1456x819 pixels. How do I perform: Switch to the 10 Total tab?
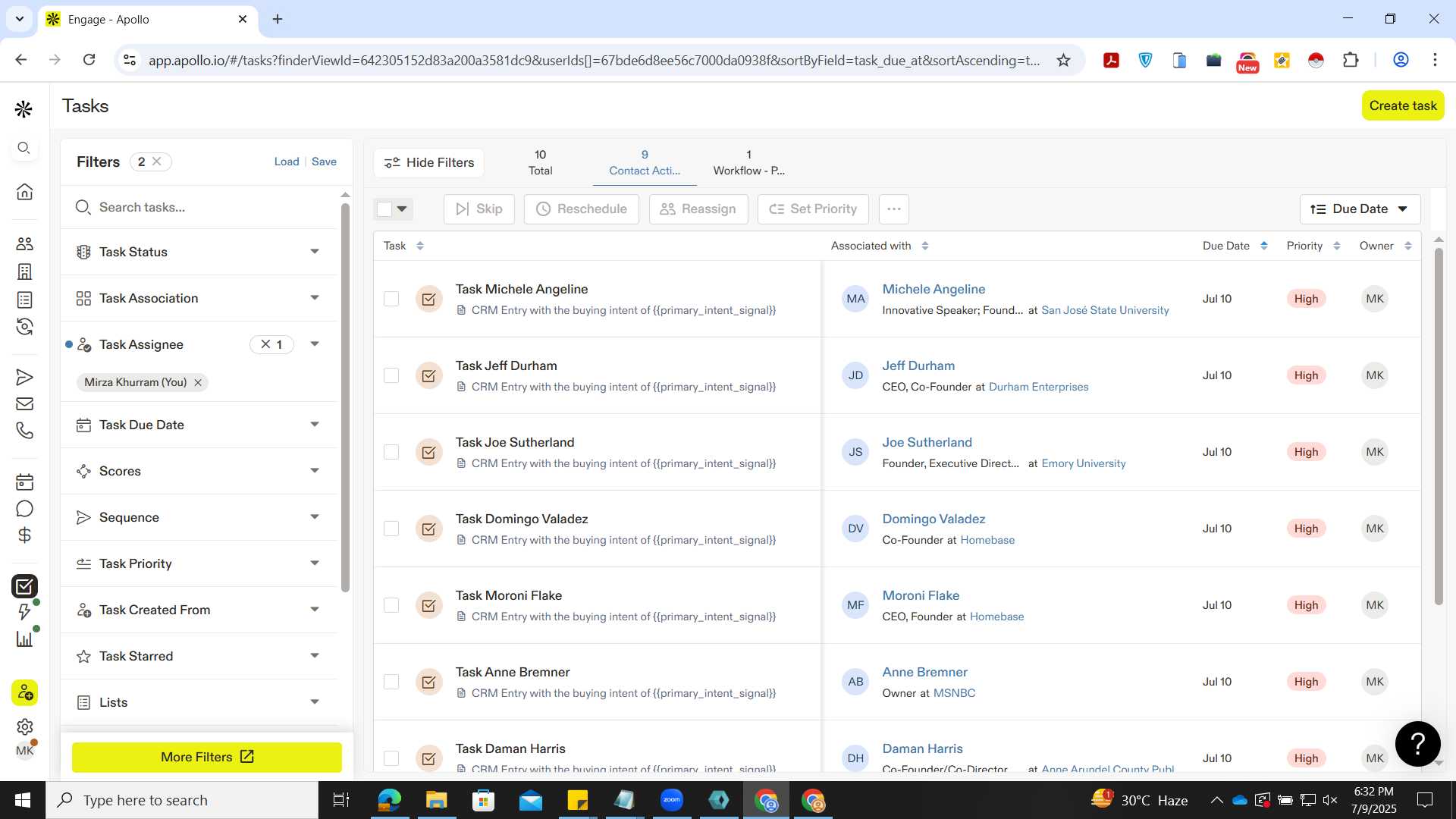[540, 162]
